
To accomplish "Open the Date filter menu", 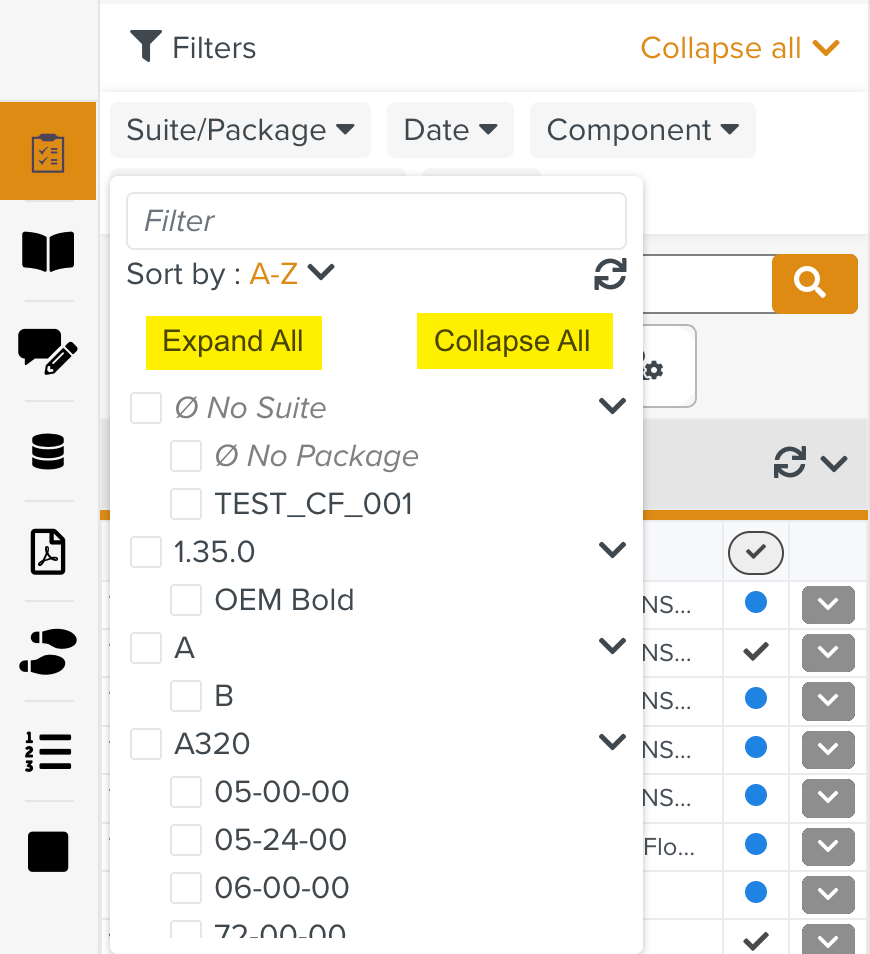I will 450,130.
